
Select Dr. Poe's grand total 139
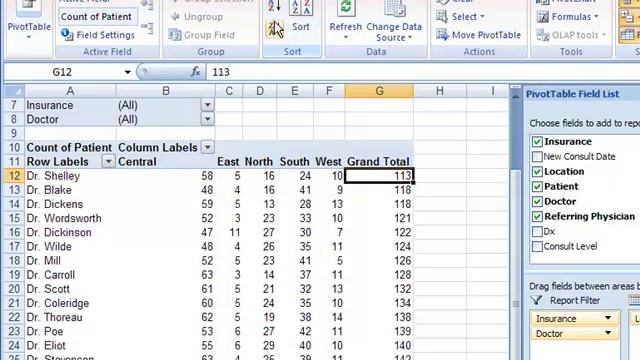[379, 331]
